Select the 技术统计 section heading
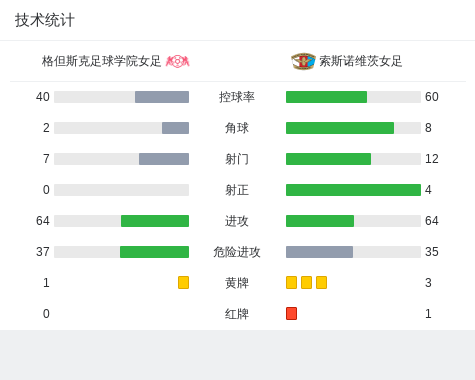Screen dimensions: 475x380 coord(44,20)
